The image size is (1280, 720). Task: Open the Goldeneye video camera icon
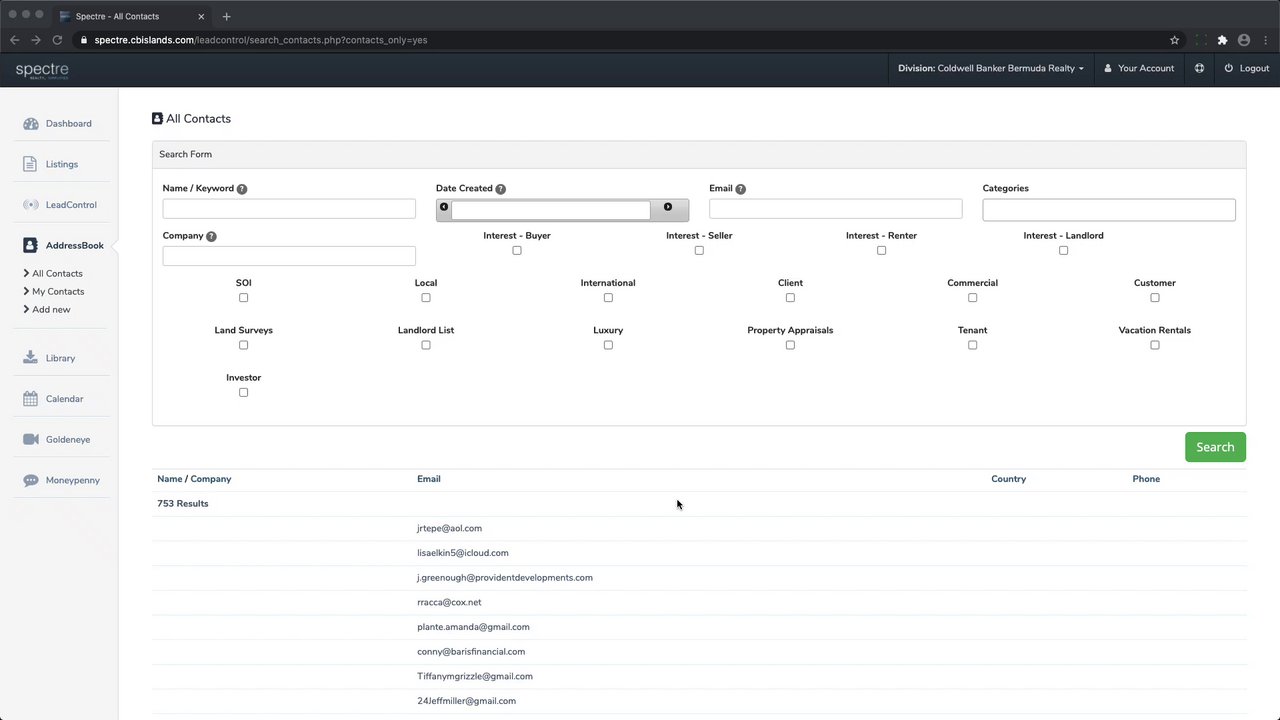(x=30, y=439)
